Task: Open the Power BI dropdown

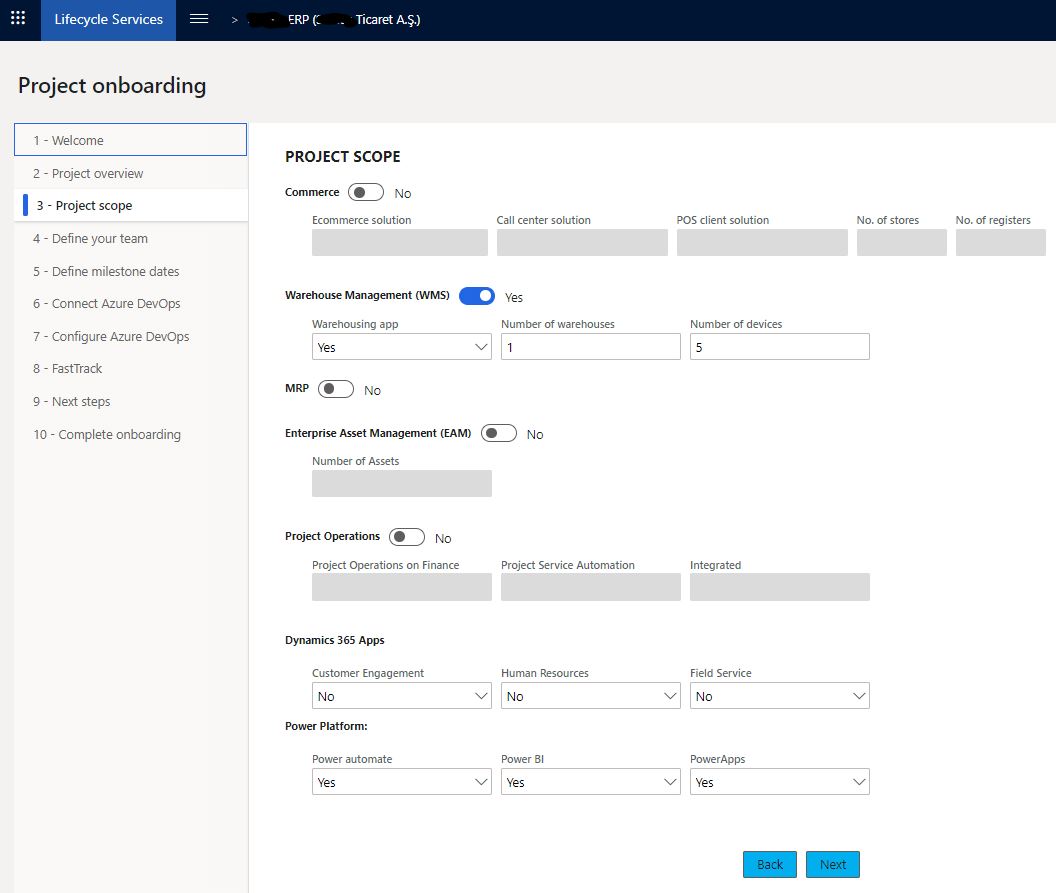Action: pyautogui.click(x=591, y=782)
